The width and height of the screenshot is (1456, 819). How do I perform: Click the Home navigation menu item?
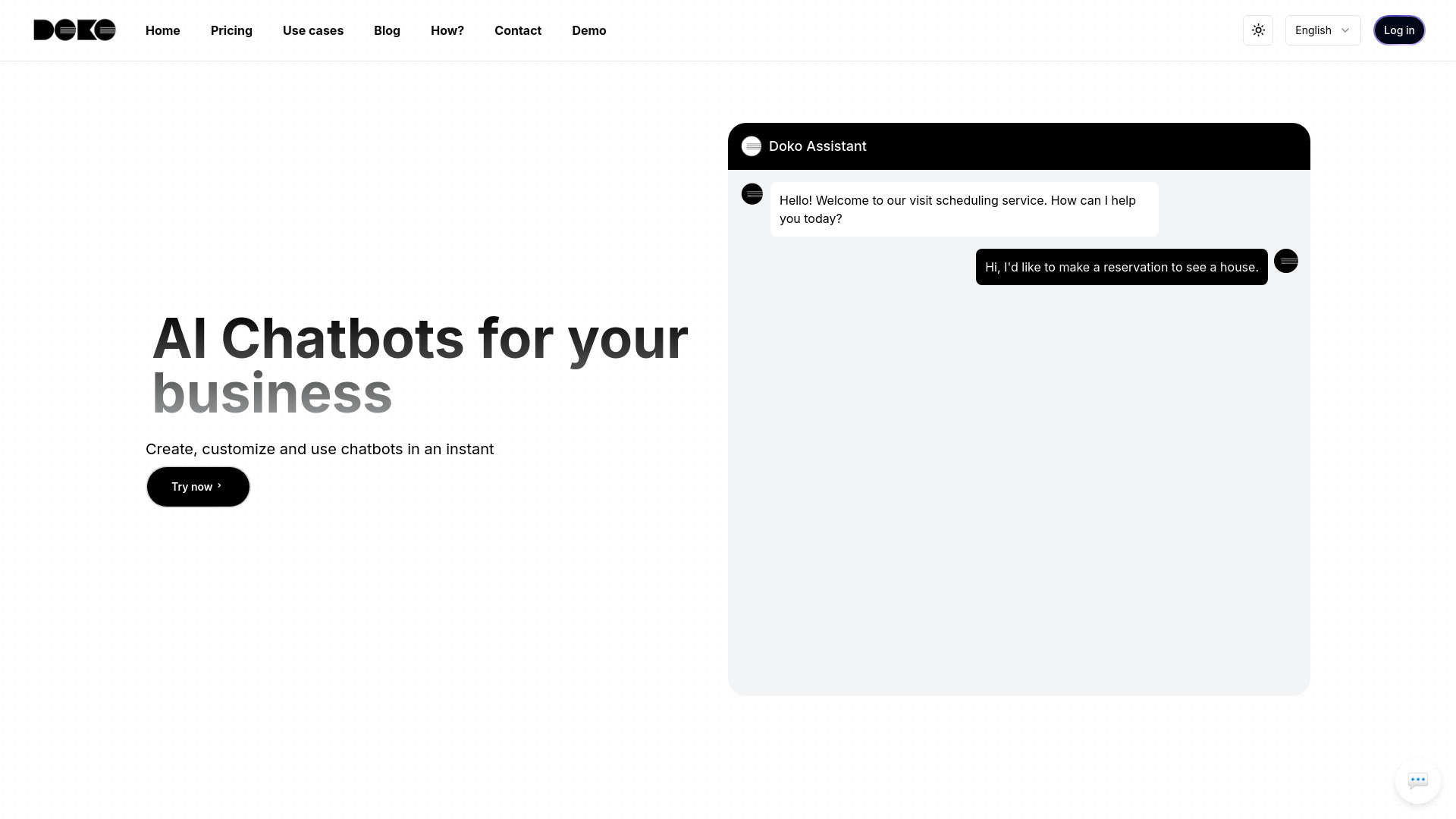(162, 30)
